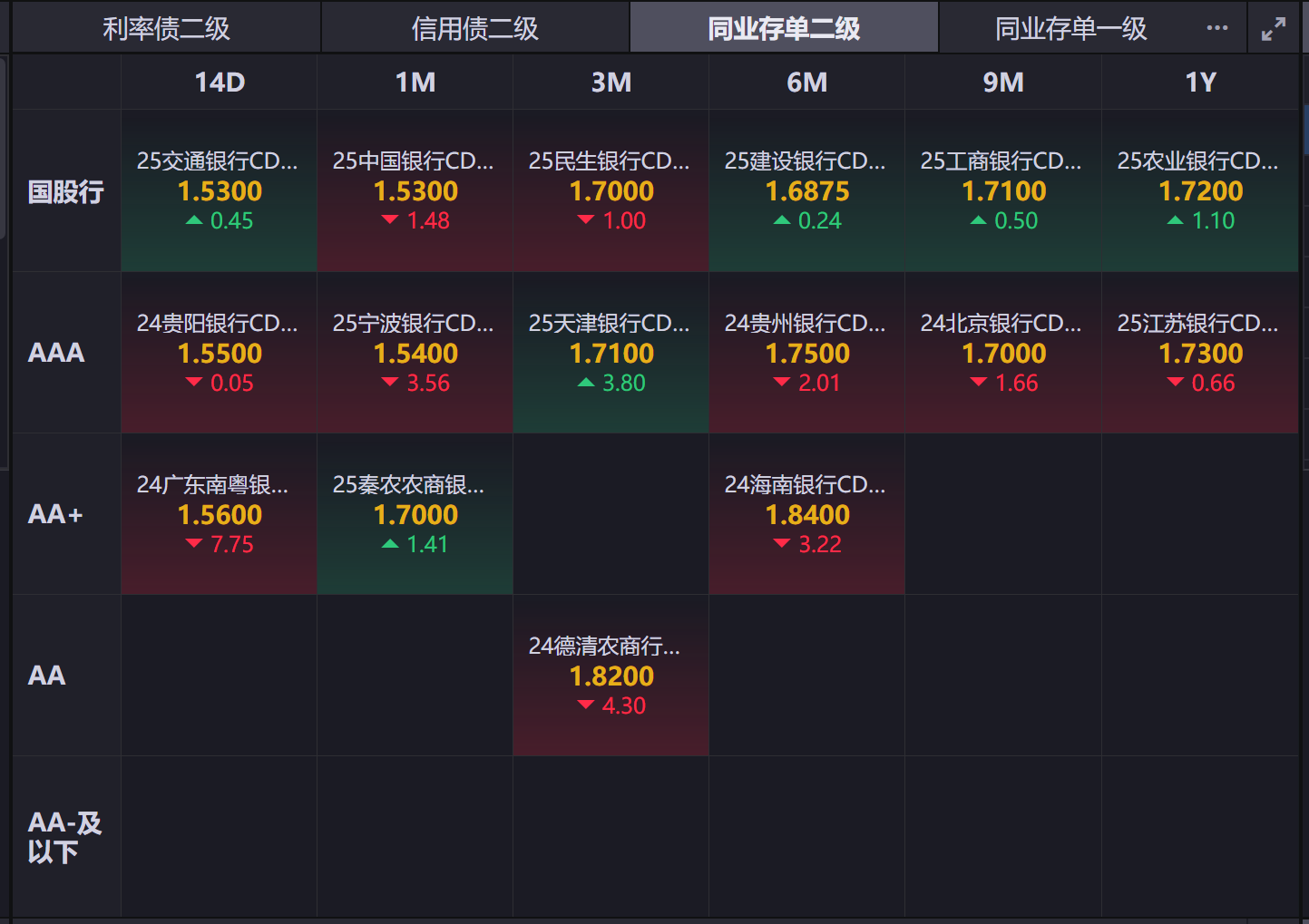The image size is (1309, 924).
Task: Open the 24贵州银行CD cell
Action: pyautogui.click(x=807, y=353)
